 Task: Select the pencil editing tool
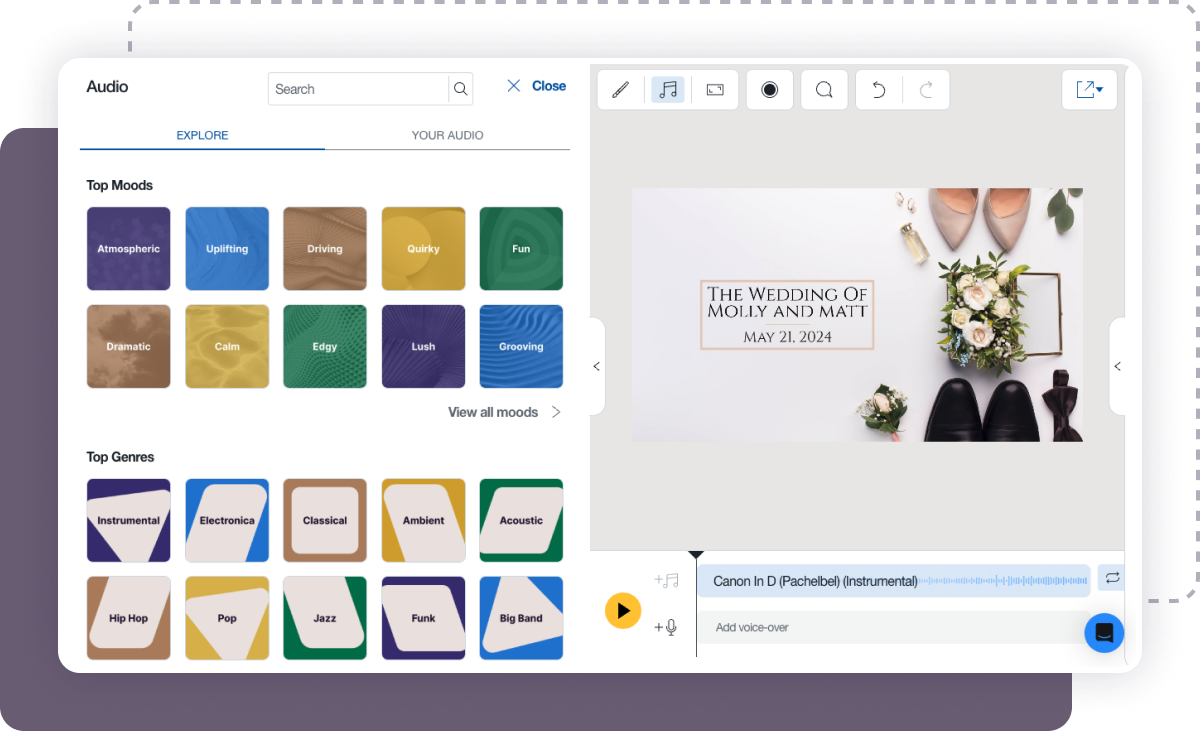[x=620, y=89]
